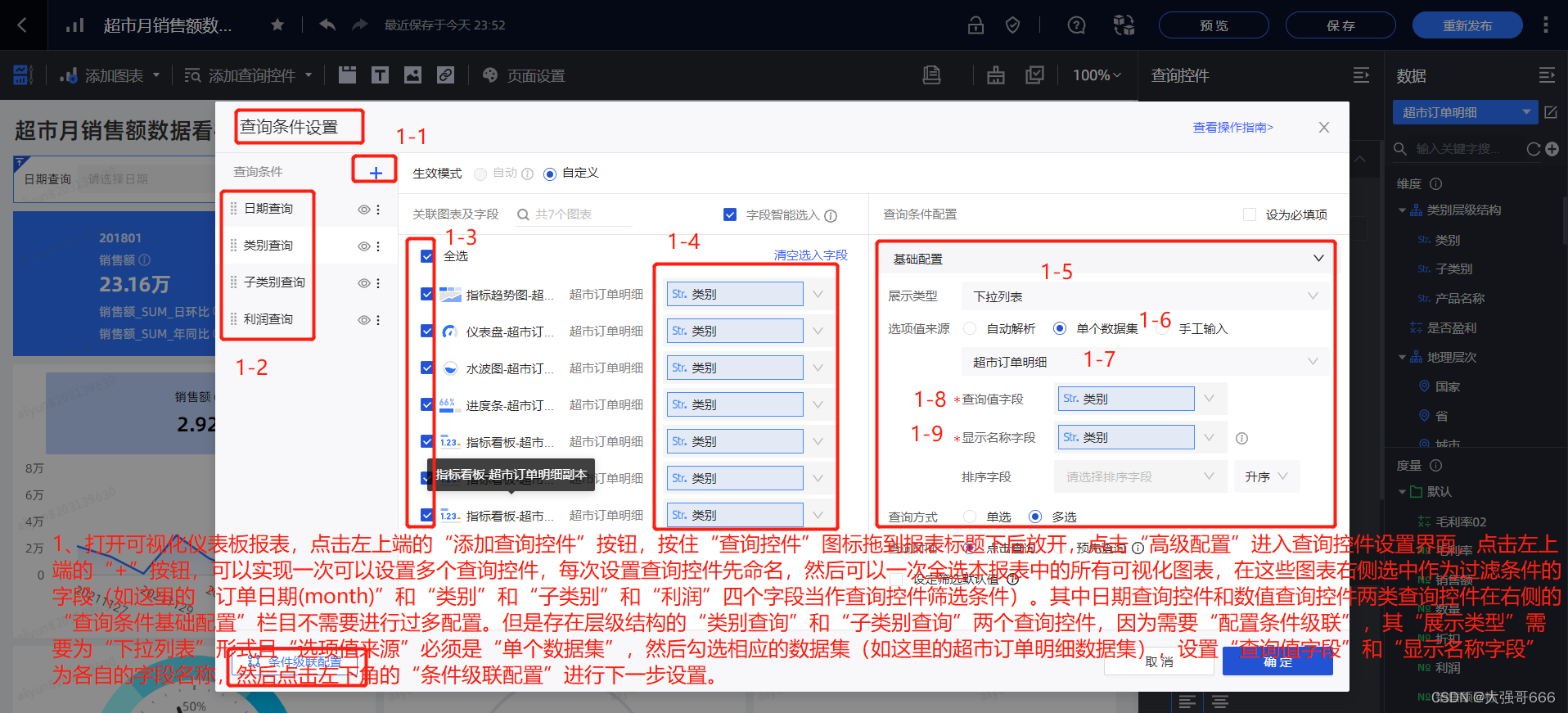Screen dimensions: 1568x713
Task: Select the 自定义 effective mode radio
Action: (x=550, y=174)
